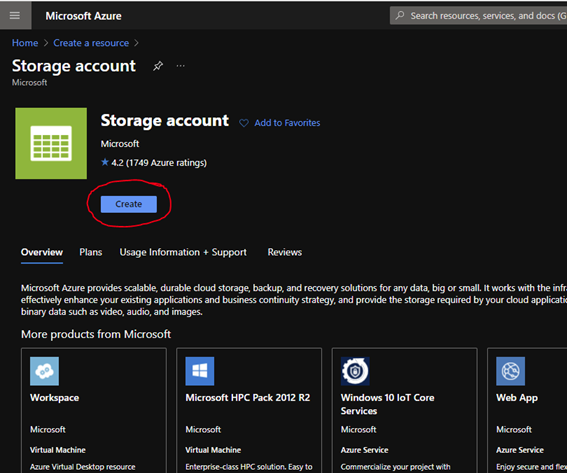Viewport: 567px width, 473px height.
Task: Click the Microsoft HPC Pack Windows icon
Action: pyautogui.click(x=200, y=371)
